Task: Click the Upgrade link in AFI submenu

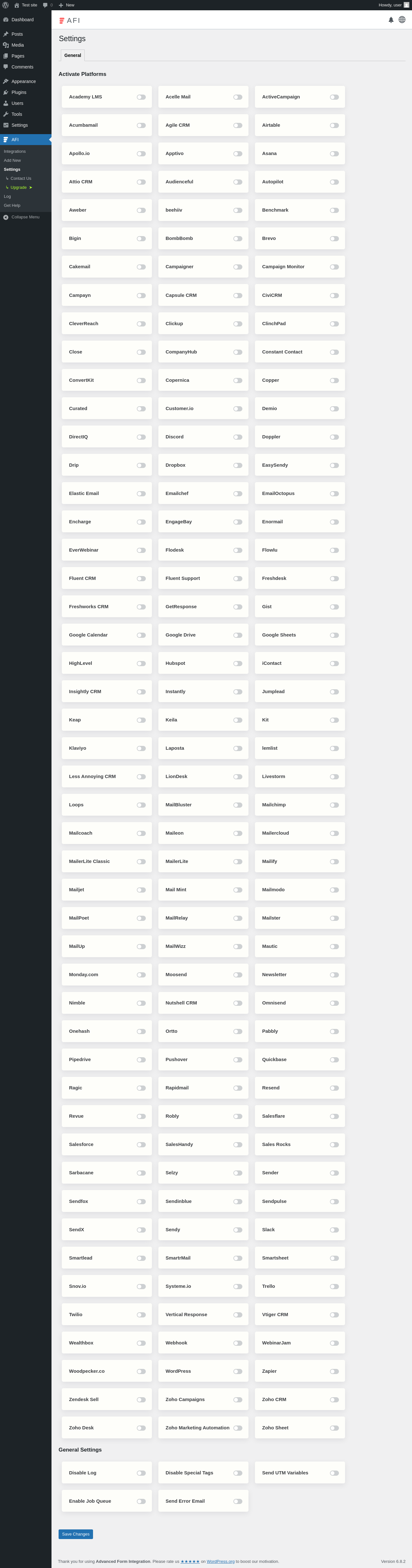Action: tap(18, 188)
